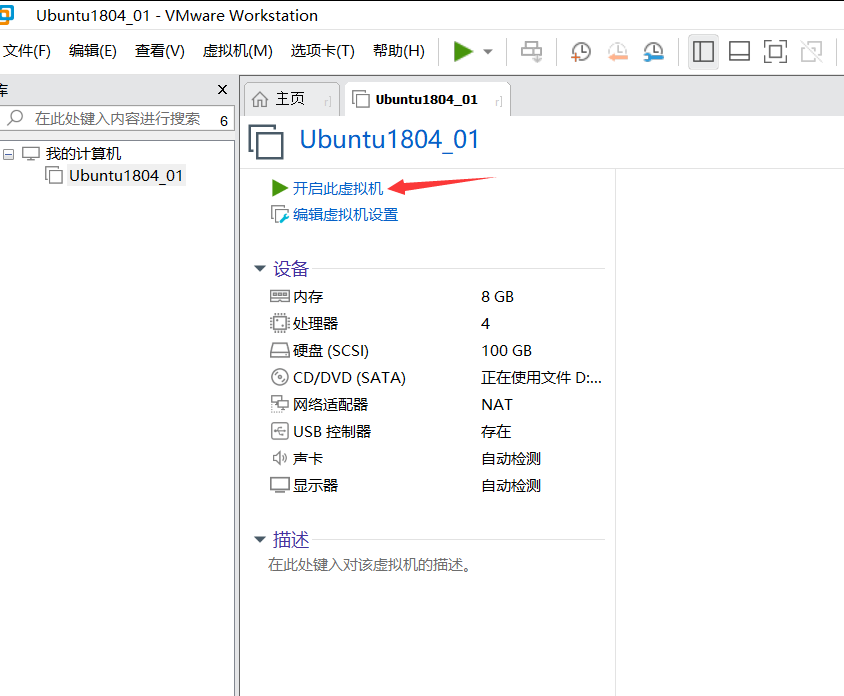Open the 虚拟机(M) menu
The image size is (844, 696).
coord(237,51)
